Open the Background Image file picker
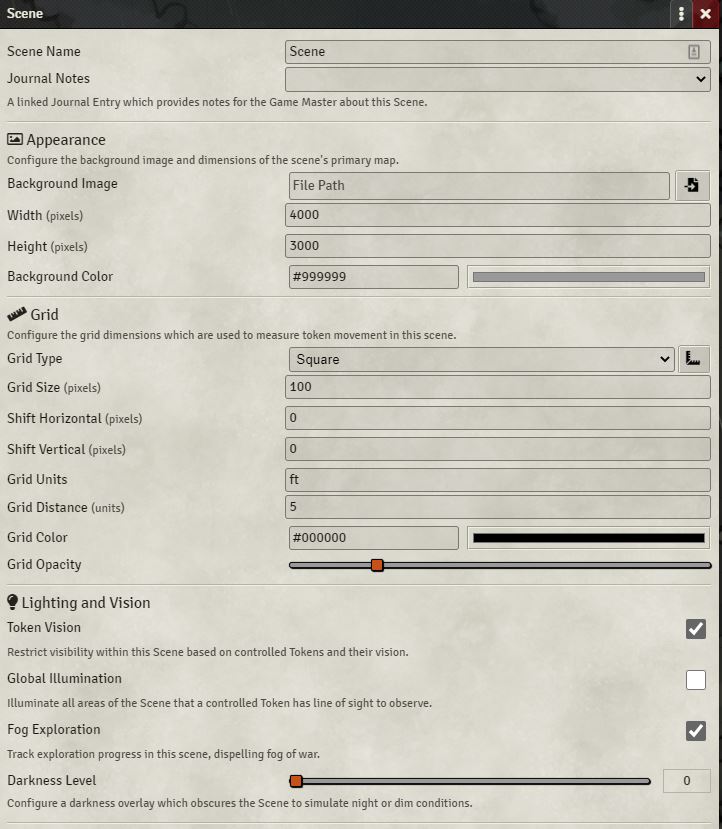This screenshot has height=829, width=722. pos(692,185)
